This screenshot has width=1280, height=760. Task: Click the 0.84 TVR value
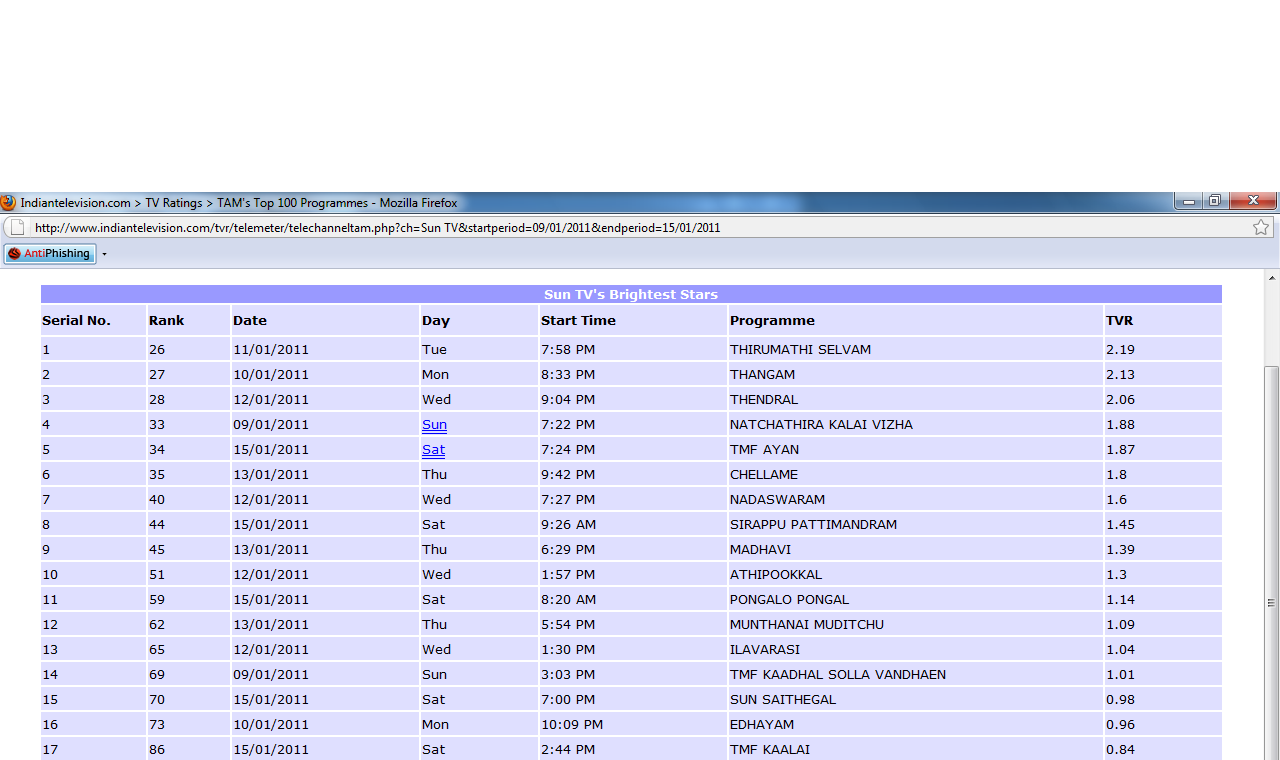[x=1120, y=750]
